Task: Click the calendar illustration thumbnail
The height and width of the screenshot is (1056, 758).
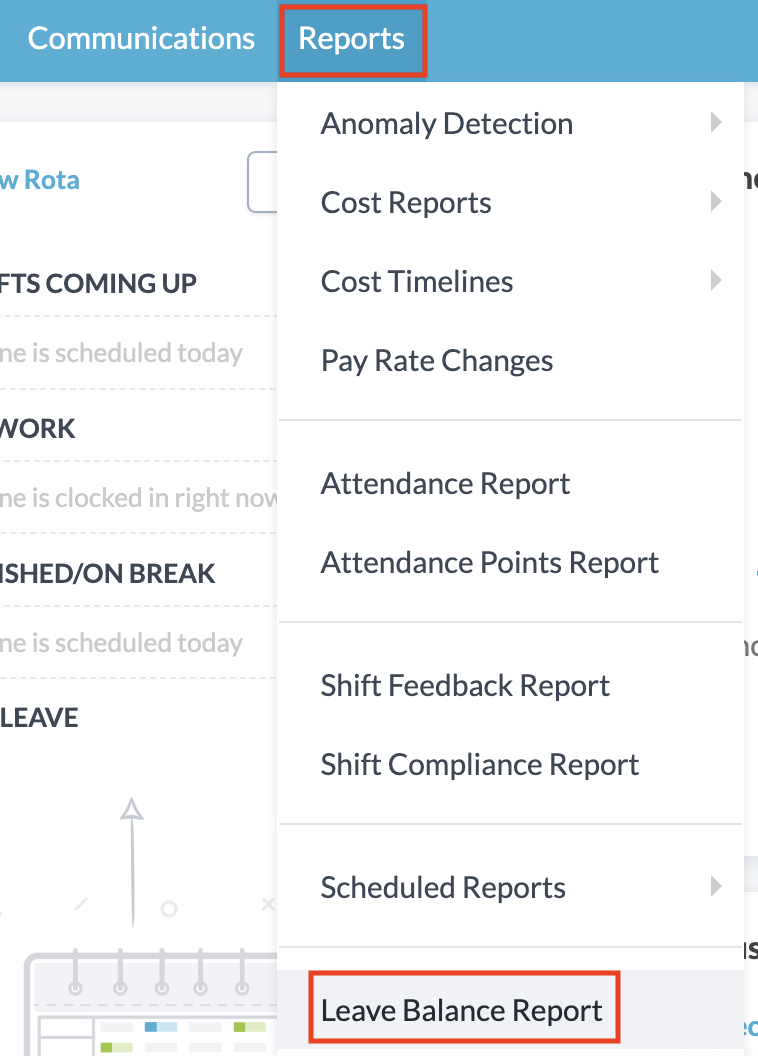Action: point(150,1000)
